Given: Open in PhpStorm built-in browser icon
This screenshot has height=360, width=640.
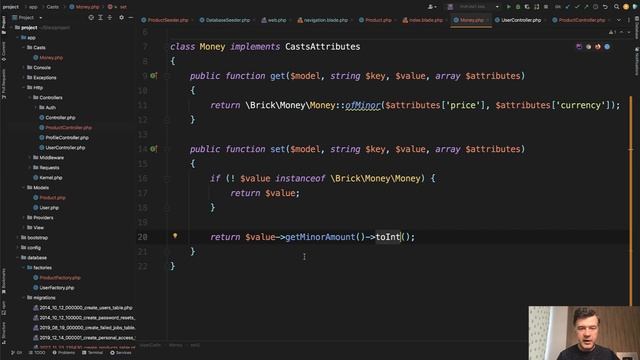Looking at the screenshot, I should 579,47.
